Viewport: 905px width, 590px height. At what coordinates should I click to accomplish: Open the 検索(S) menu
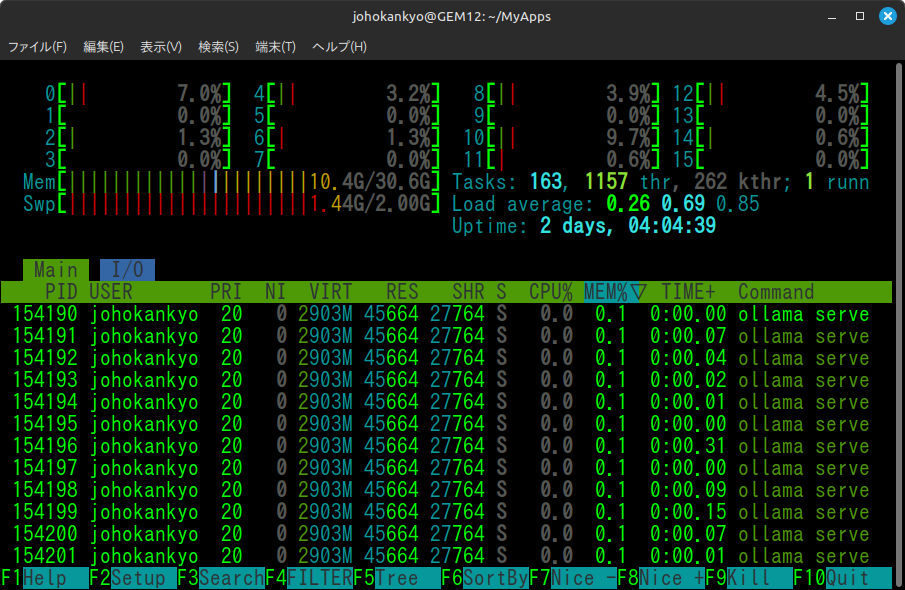pyautogui.click(x=218, y=47)
